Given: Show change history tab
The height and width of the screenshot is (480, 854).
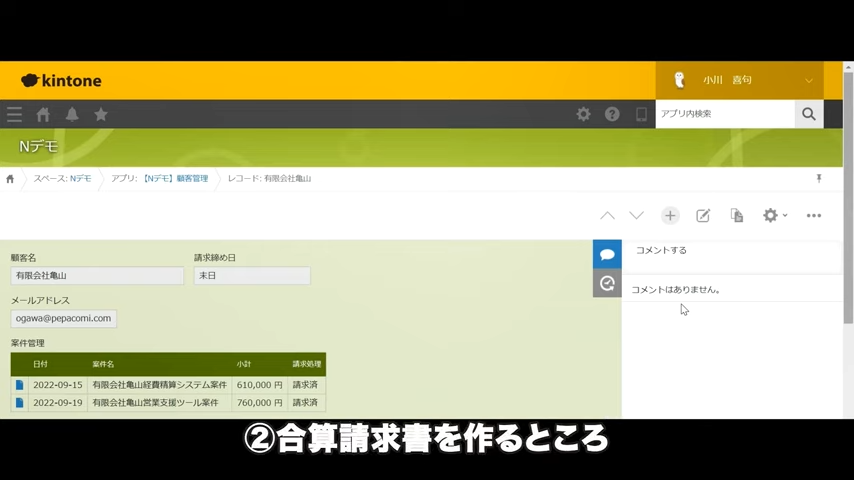Looking at the screenshot, I should (x=607, y=283).
